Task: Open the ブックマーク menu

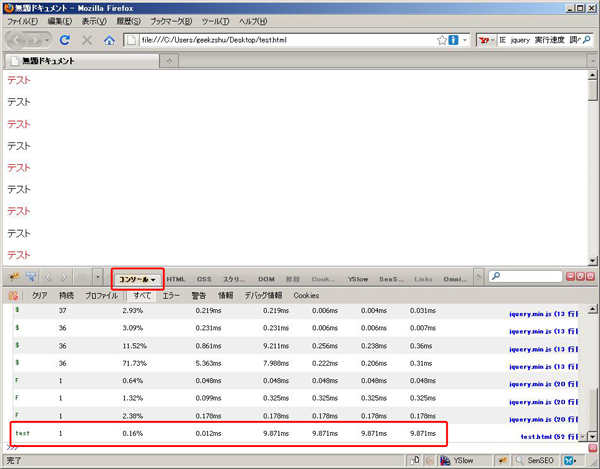Action: [171, 21]
